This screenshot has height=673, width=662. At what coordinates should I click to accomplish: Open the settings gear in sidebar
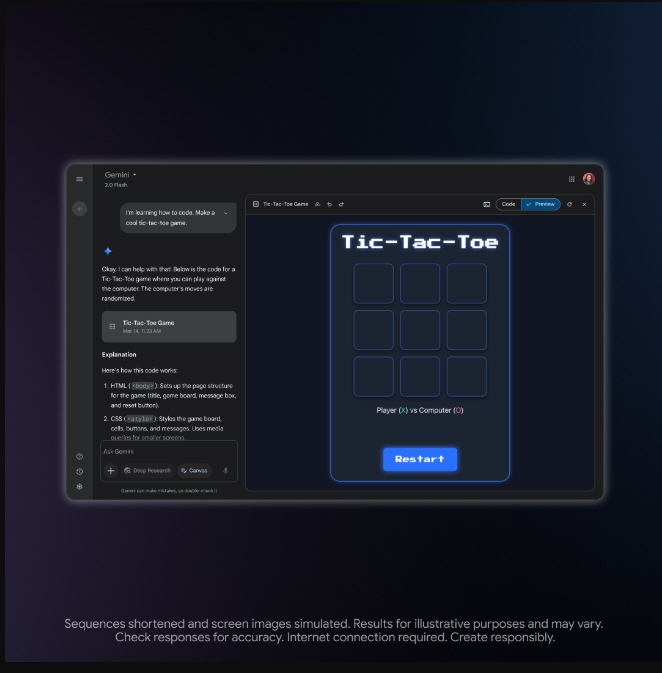79,486
